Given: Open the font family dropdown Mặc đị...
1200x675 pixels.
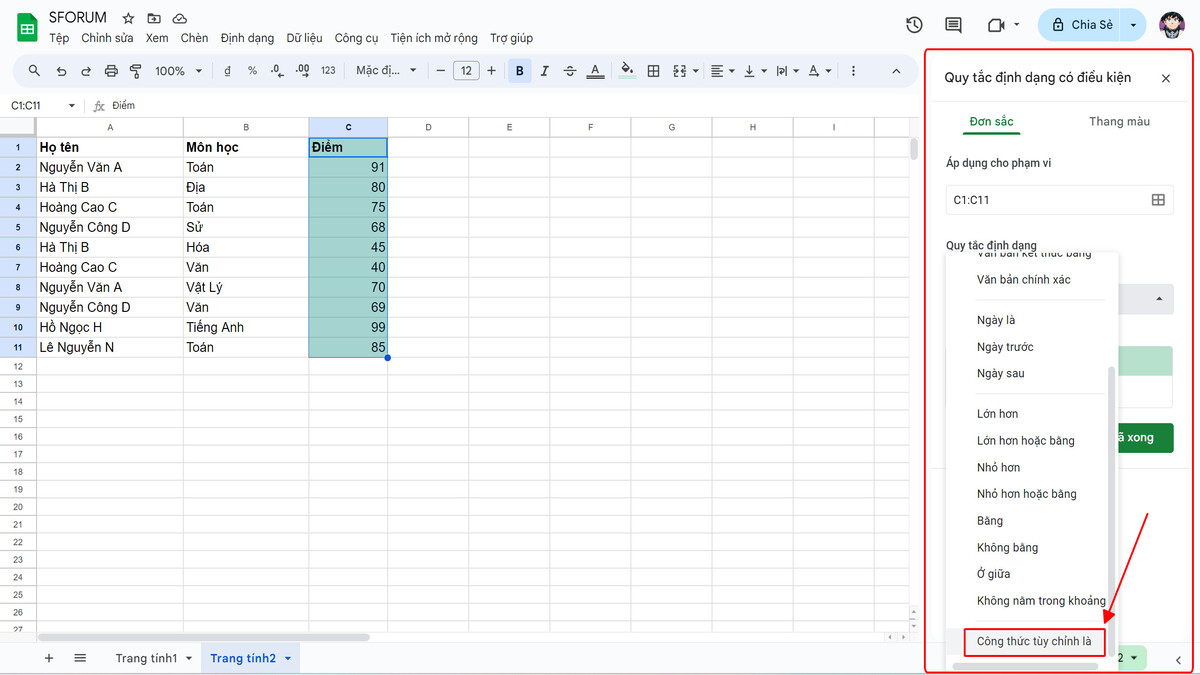Looking at the screenshot, I should click(385, 71).
